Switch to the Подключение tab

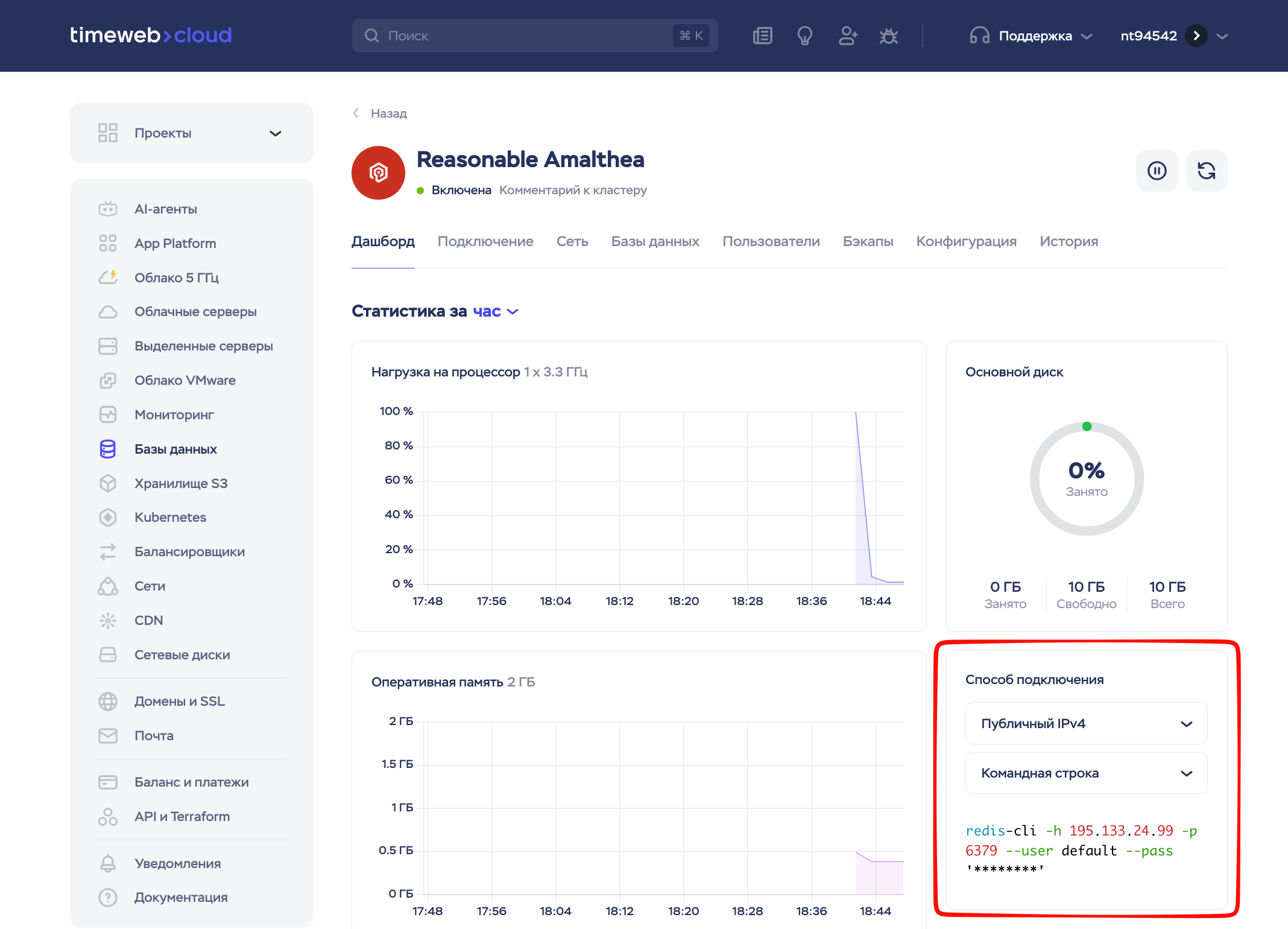click(x=485, y=241)
